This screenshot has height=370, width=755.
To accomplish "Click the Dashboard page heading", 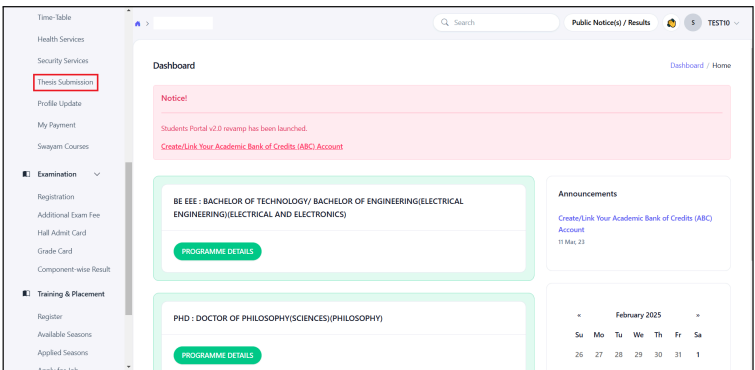I will (174, 66).
